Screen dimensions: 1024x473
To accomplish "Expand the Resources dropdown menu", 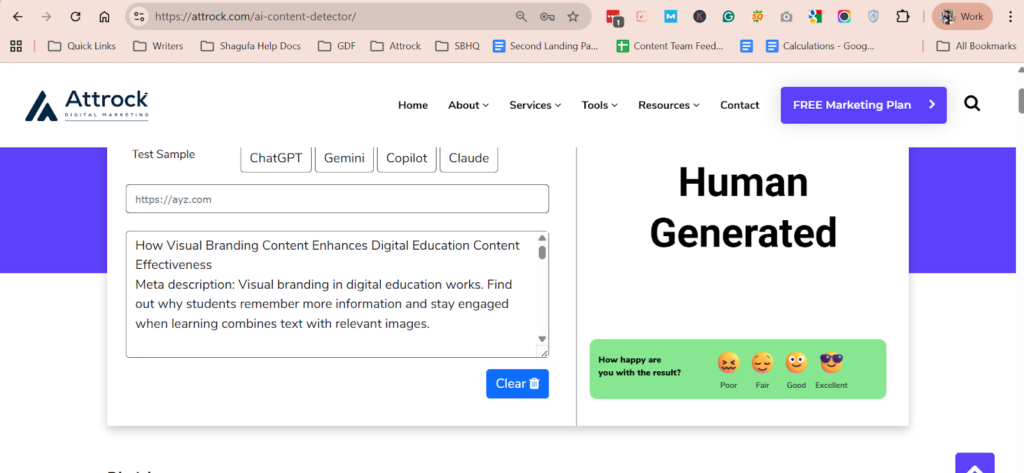I will [669, 105].
